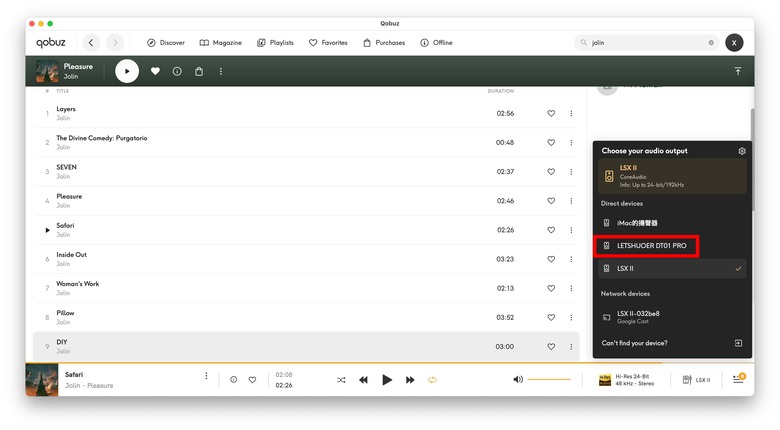Play the Pleasure album from the header
Viewport: 780px width, 430px height.
click(127, 71)
